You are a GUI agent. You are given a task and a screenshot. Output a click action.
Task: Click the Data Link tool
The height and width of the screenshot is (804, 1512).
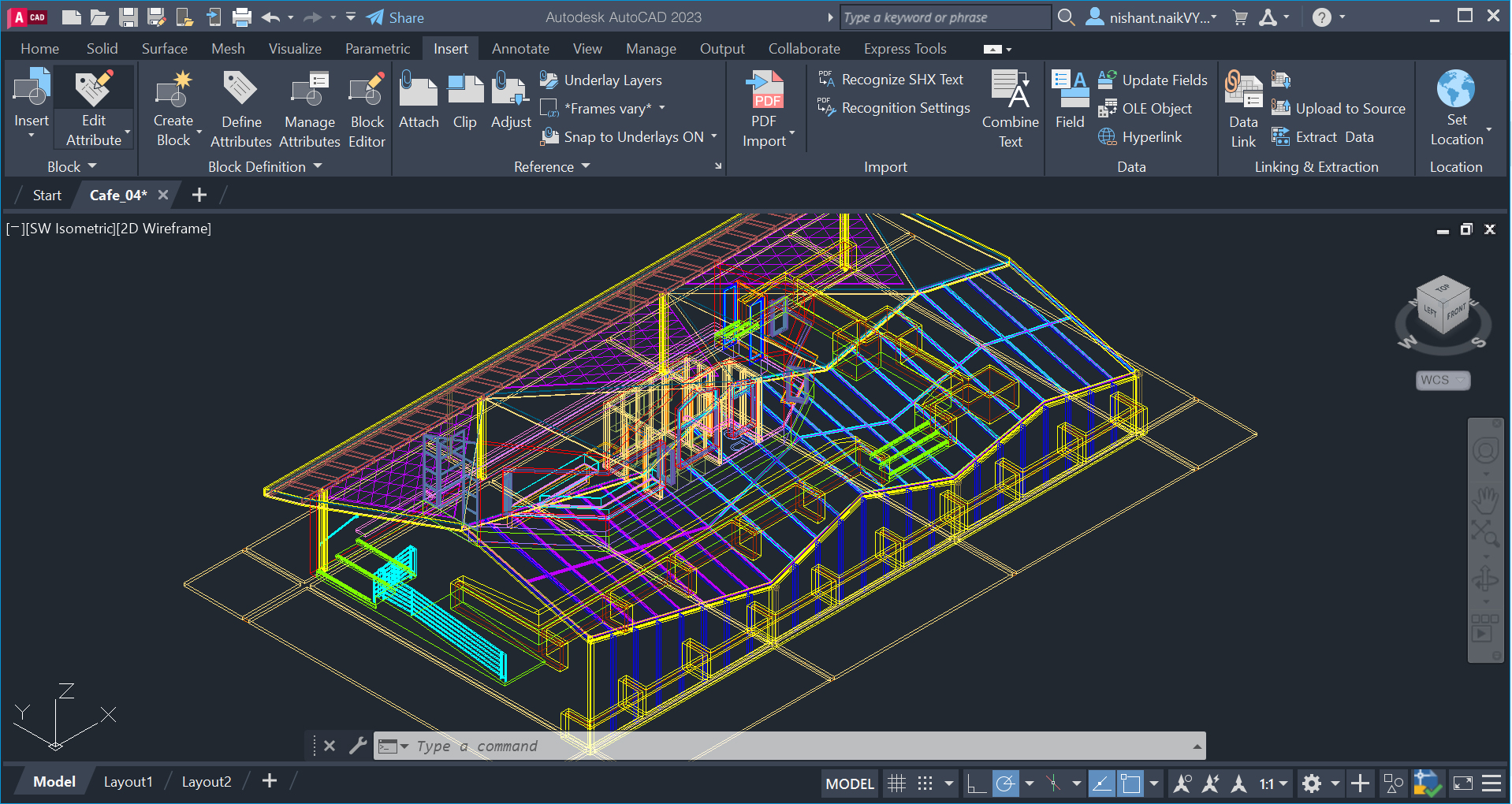point(1242,108)
